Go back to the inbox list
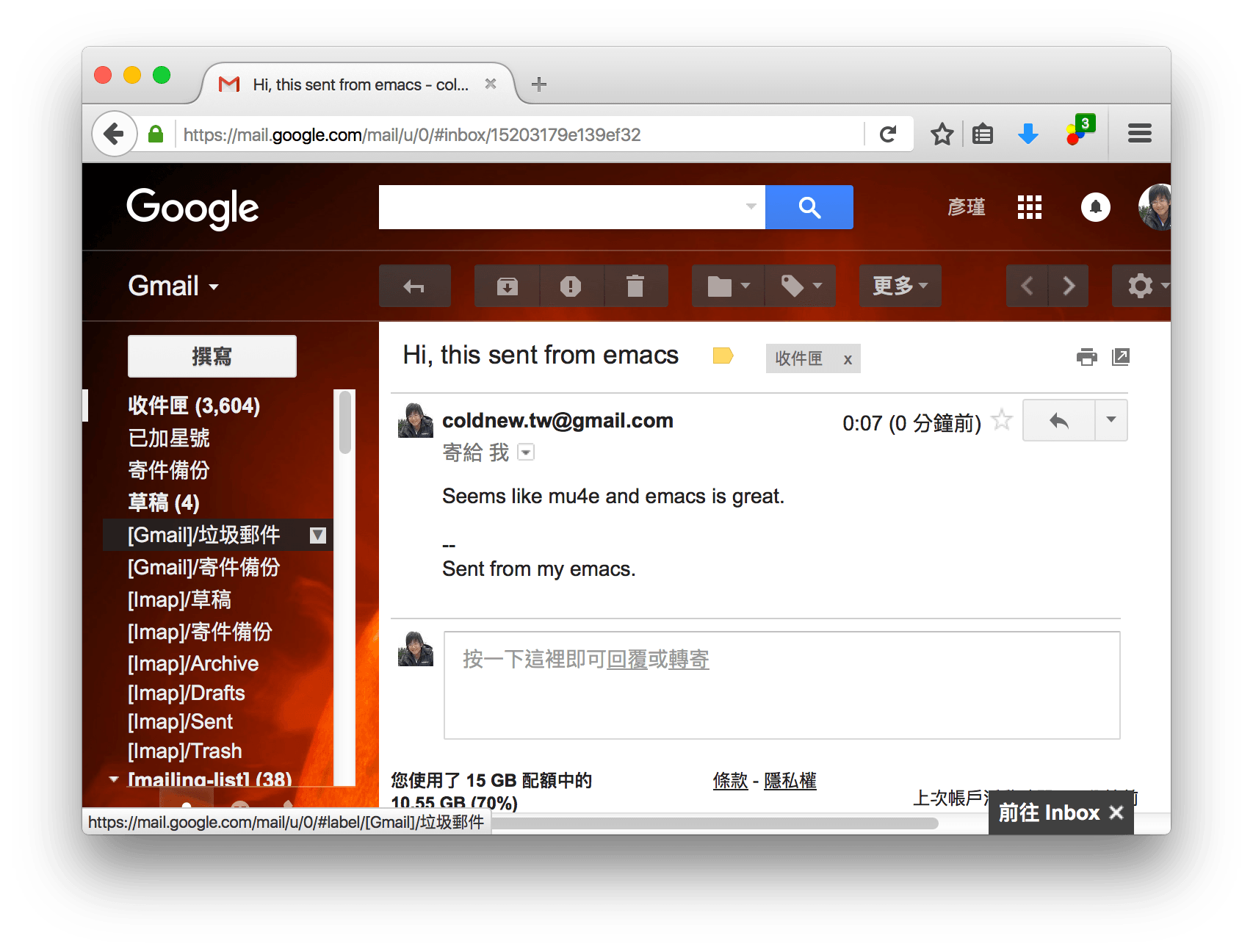Viewport: 1253px width, 952px height. point(414,286)
